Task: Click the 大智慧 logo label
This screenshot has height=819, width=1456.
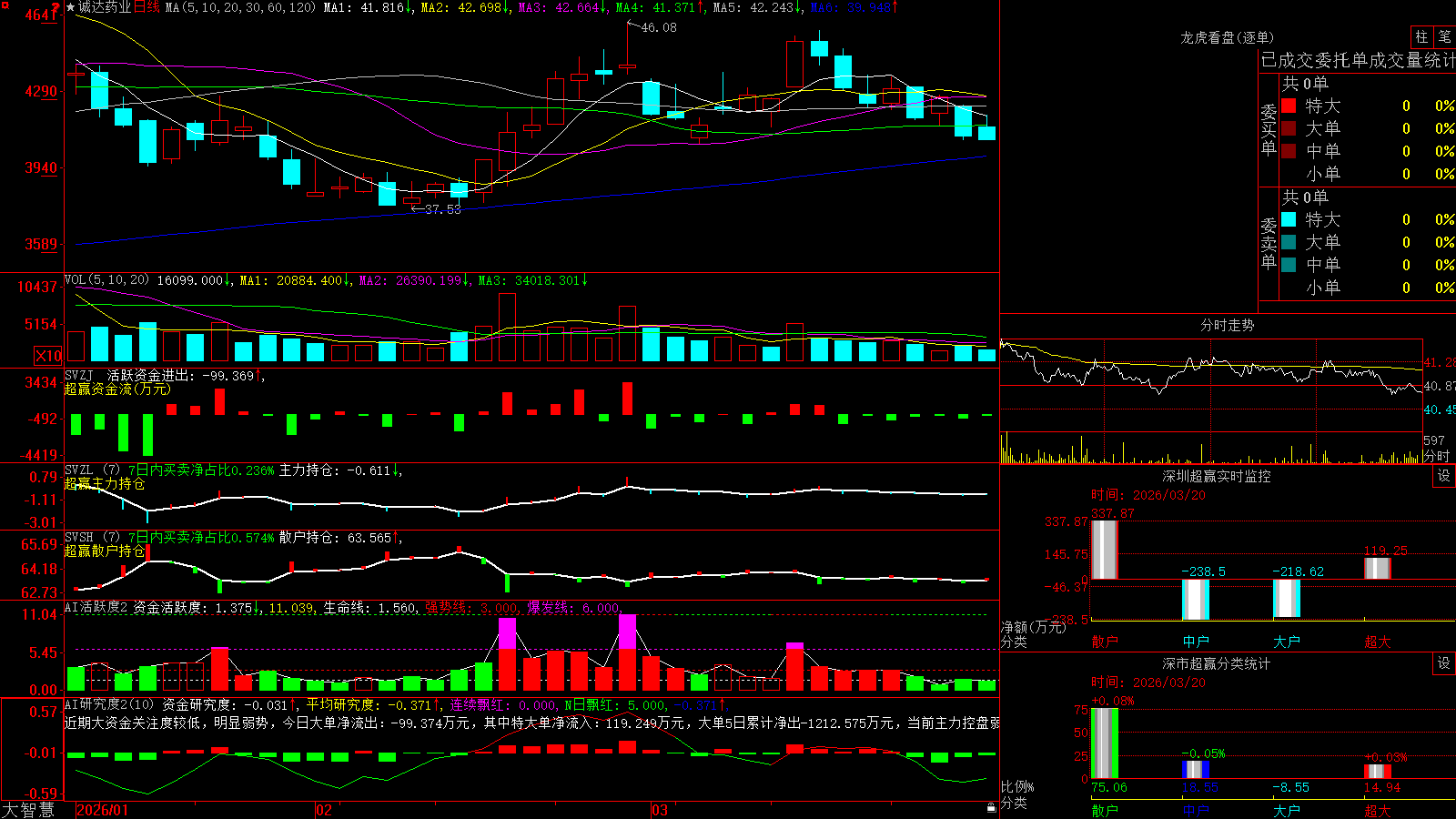Action: click(28, 810)
